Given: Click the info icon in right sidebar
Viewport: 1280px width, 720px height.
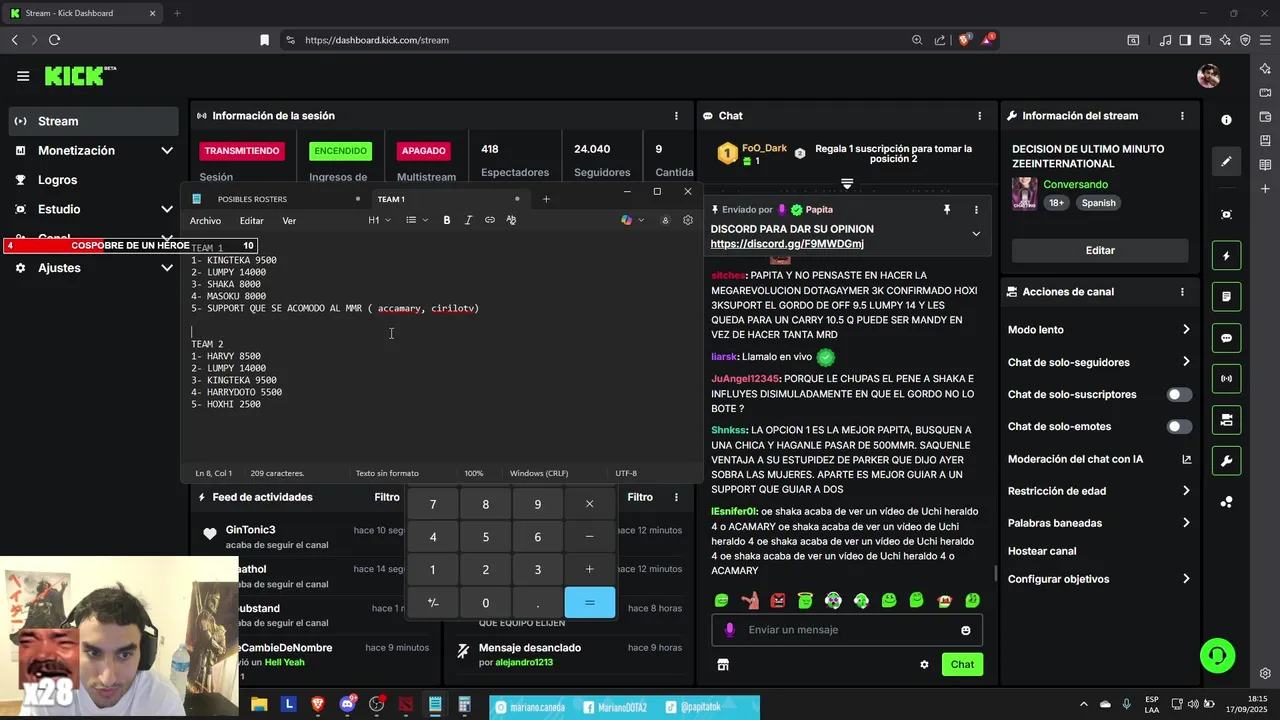Looking at the screenshot, I should [x=1227, y=120].
